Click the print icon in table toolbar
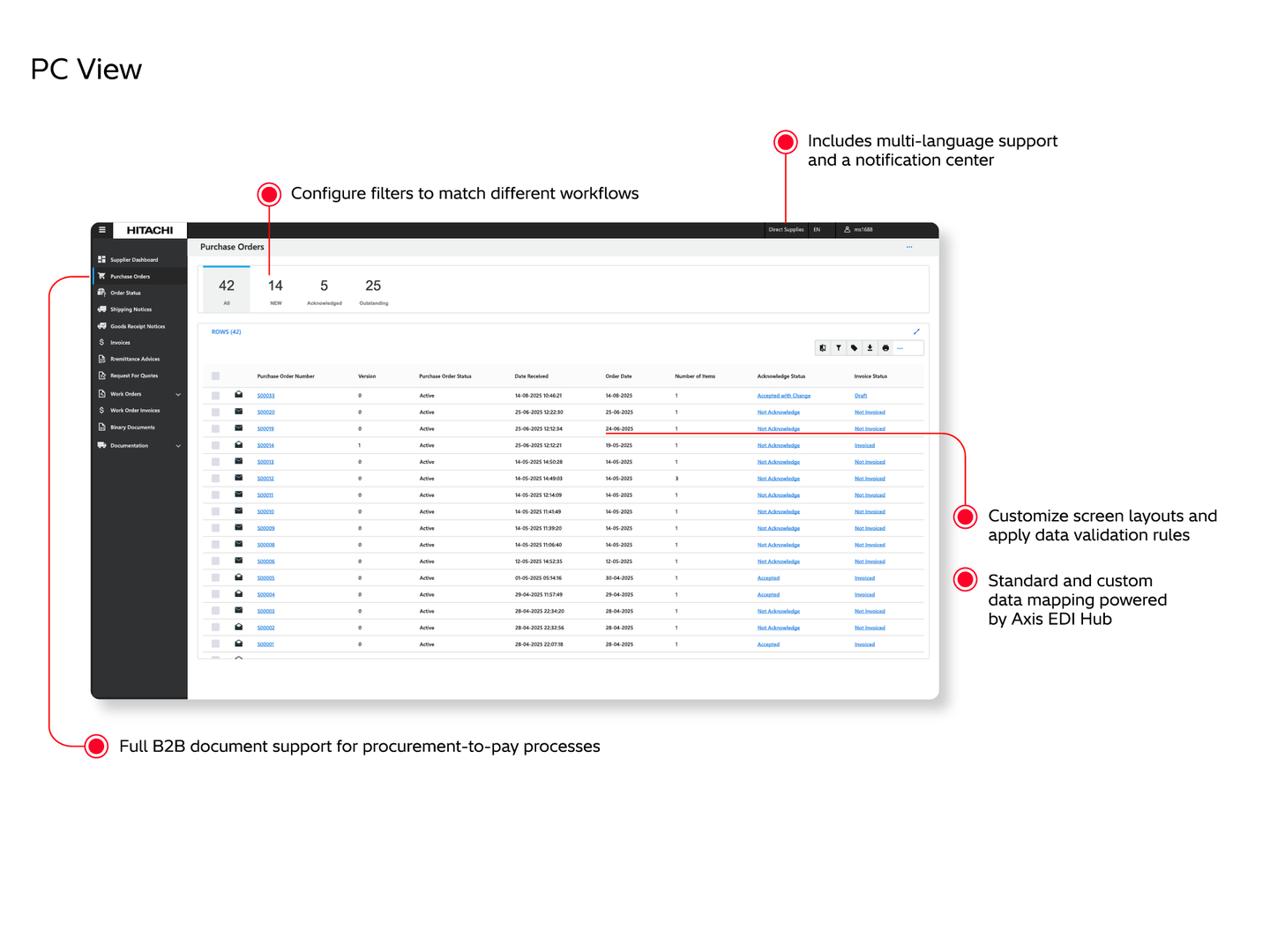1270x952 pixels. tap(886, 348)
